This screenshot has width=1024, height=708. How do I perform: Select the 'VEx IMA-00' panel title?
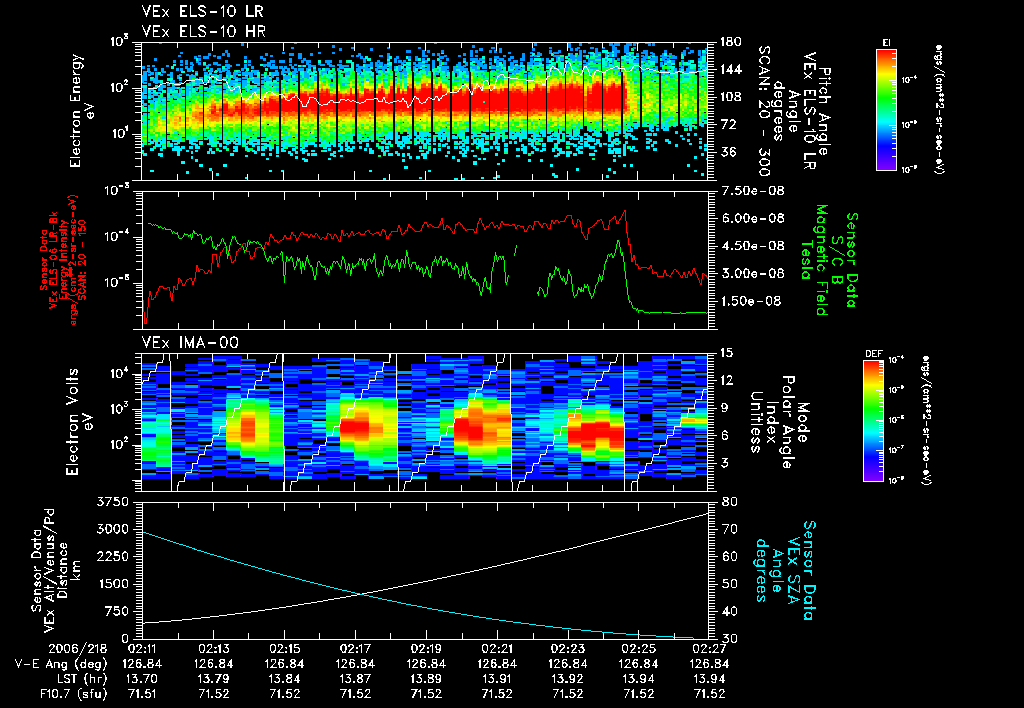(x=190, y=343)
